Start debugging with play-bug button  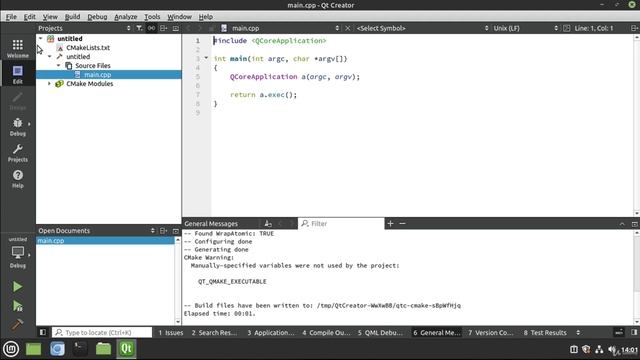click(17, 306)
